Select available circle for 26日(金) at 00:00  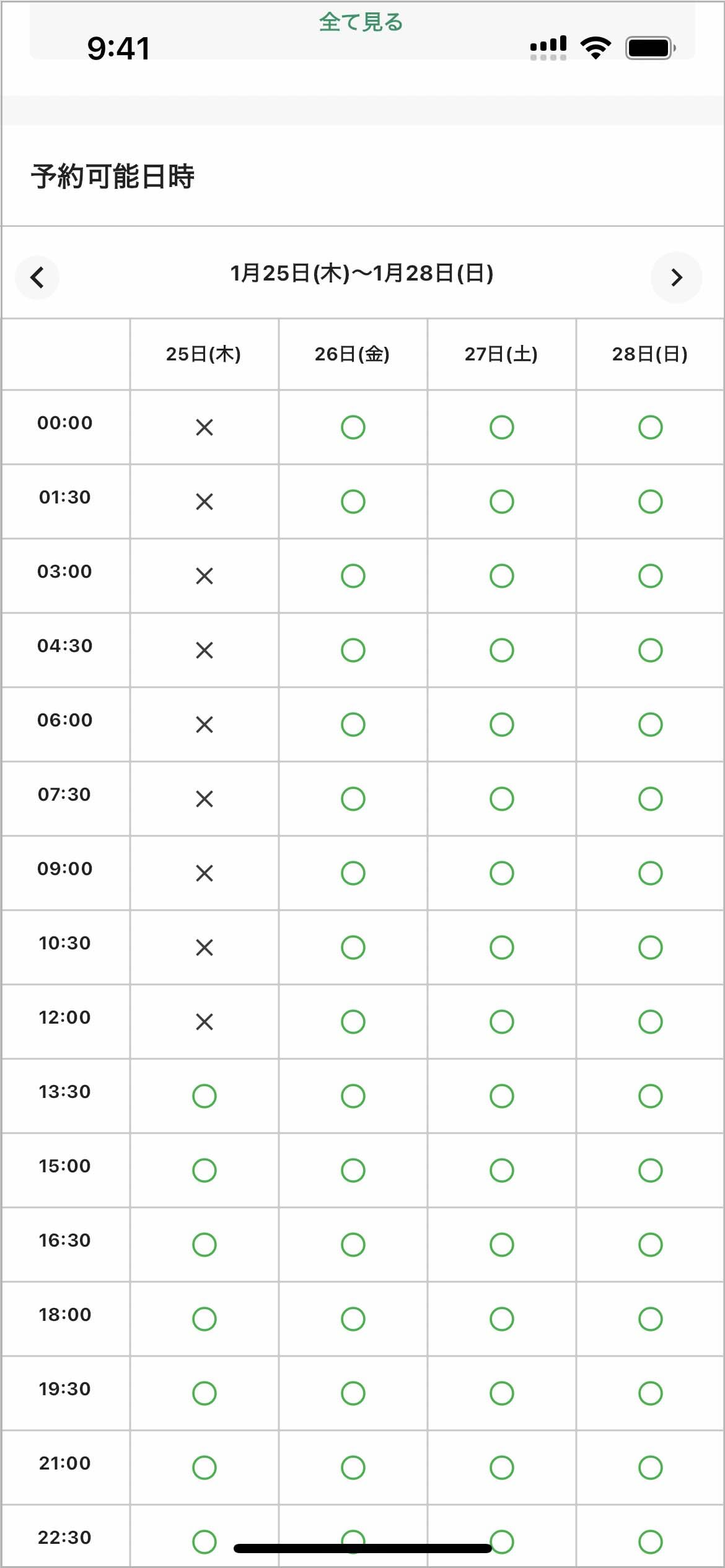(x=353, y=427)
